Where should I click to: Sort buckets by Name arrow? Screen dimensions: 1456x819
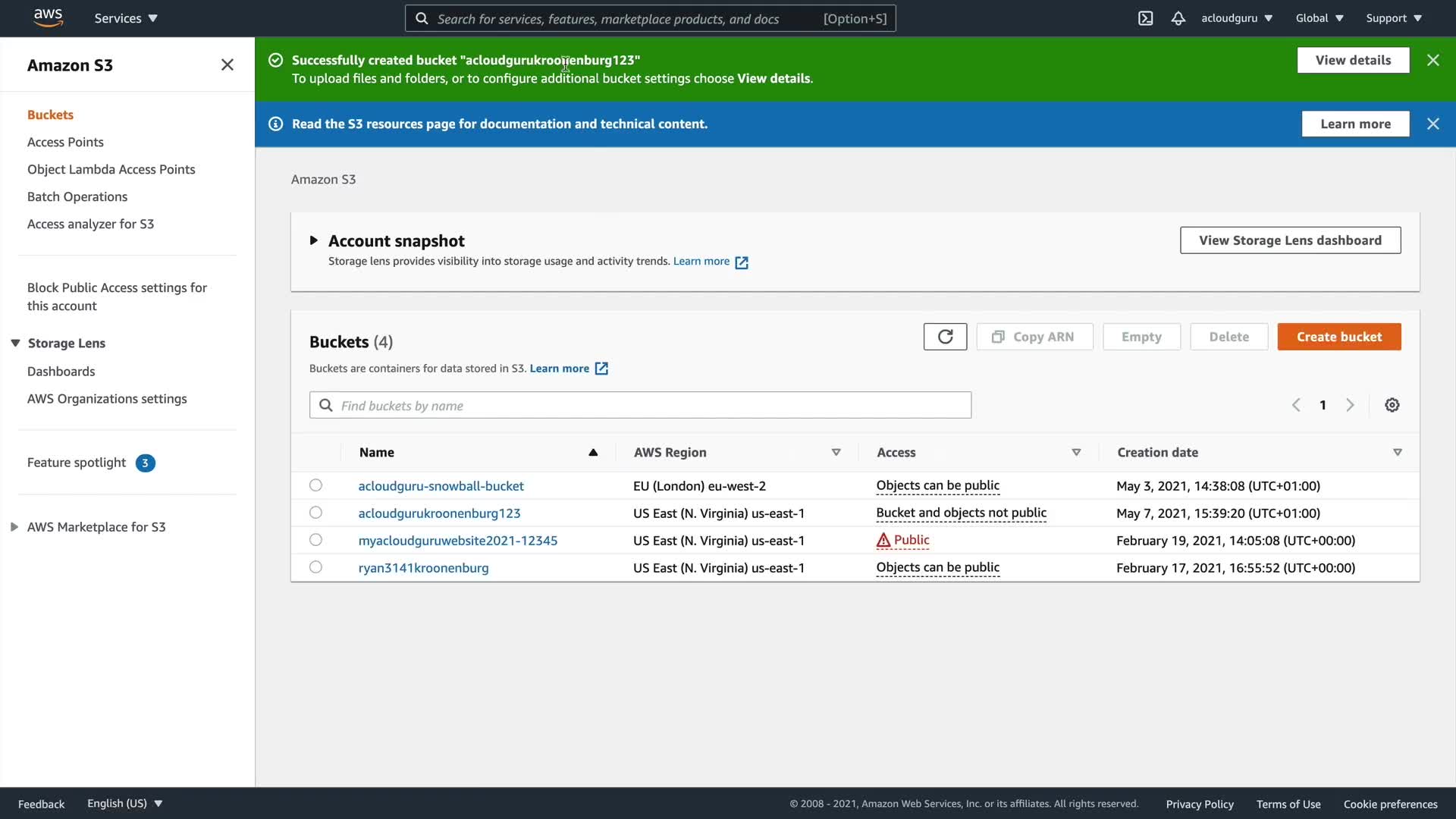point(593,453)
